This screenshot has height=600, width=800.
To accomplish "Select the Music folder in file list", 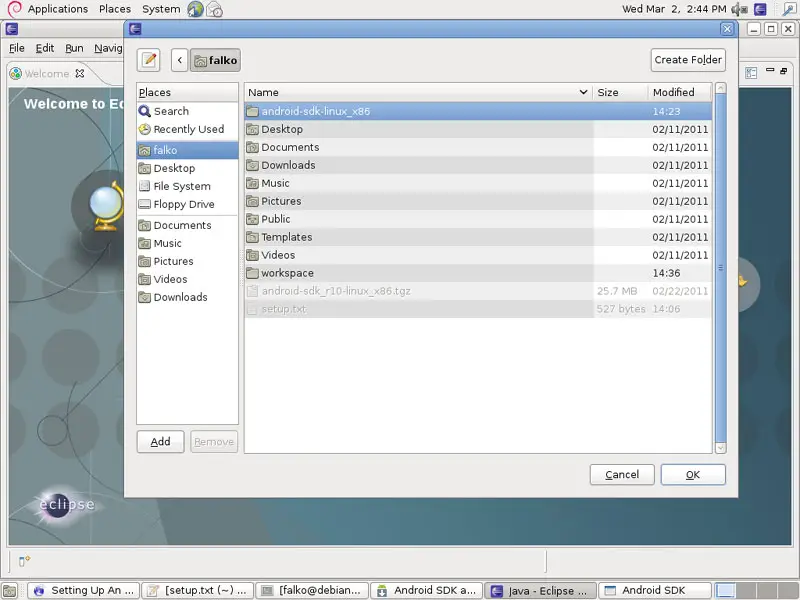I will [x=478, y=183].
